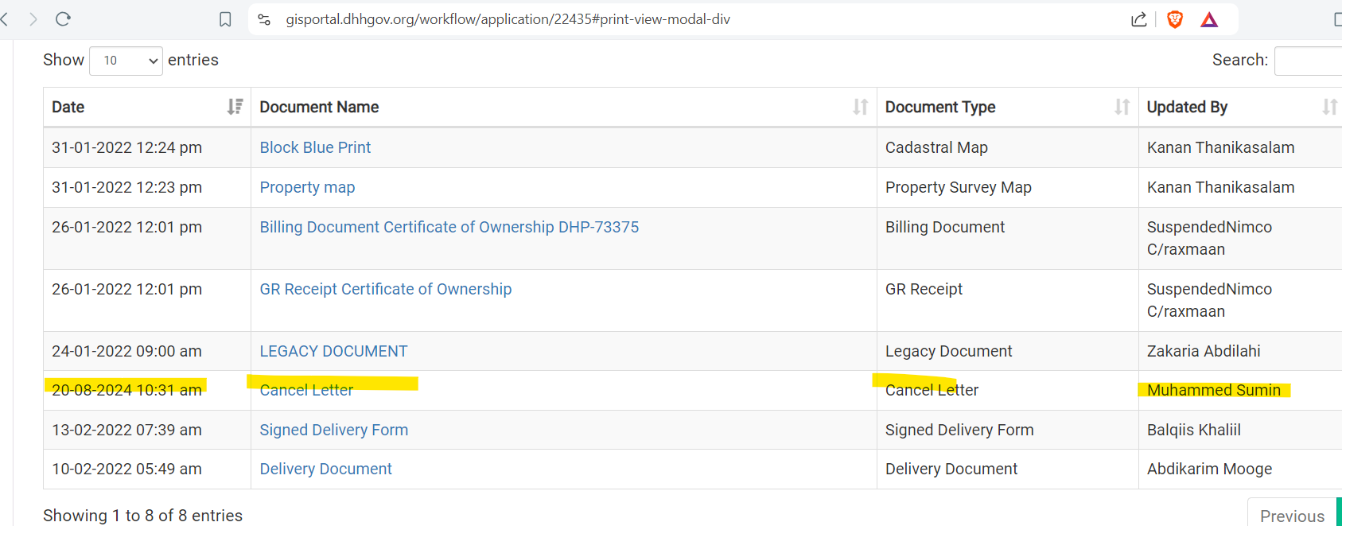The width and height of the screenshot is (1352, 536).
Task: Open Billing Document Certificate of Ownership DHP-73375
Action: [x=449, y=227]
